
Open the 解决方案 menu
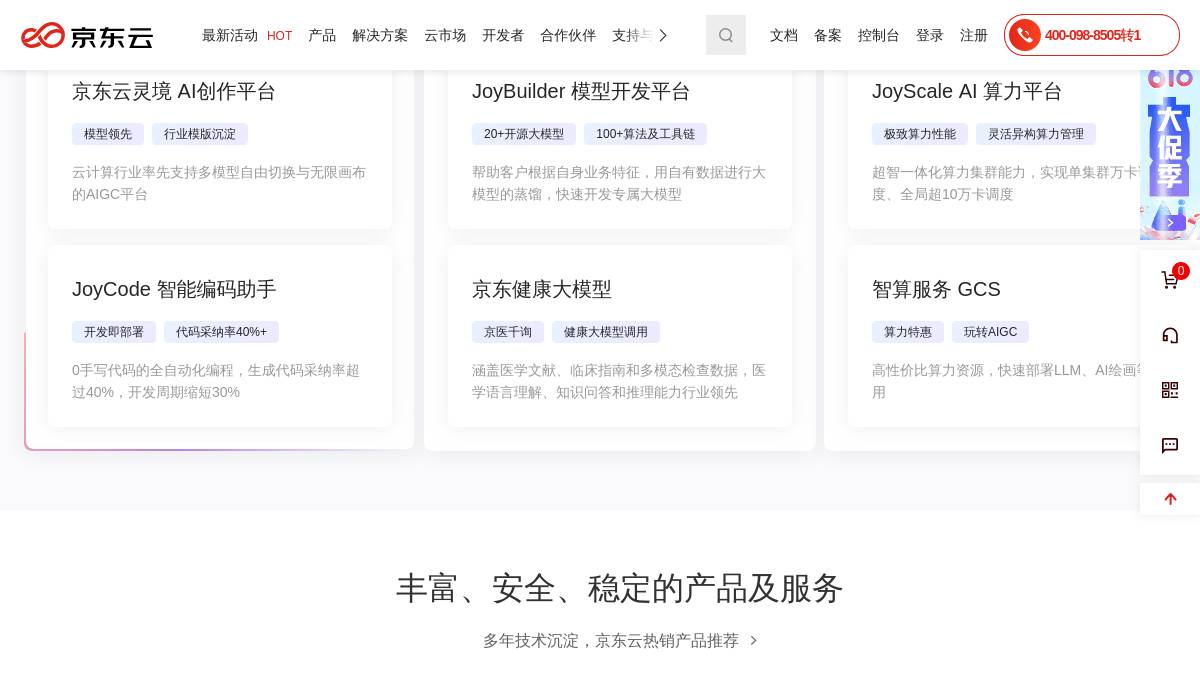[380, 35]
